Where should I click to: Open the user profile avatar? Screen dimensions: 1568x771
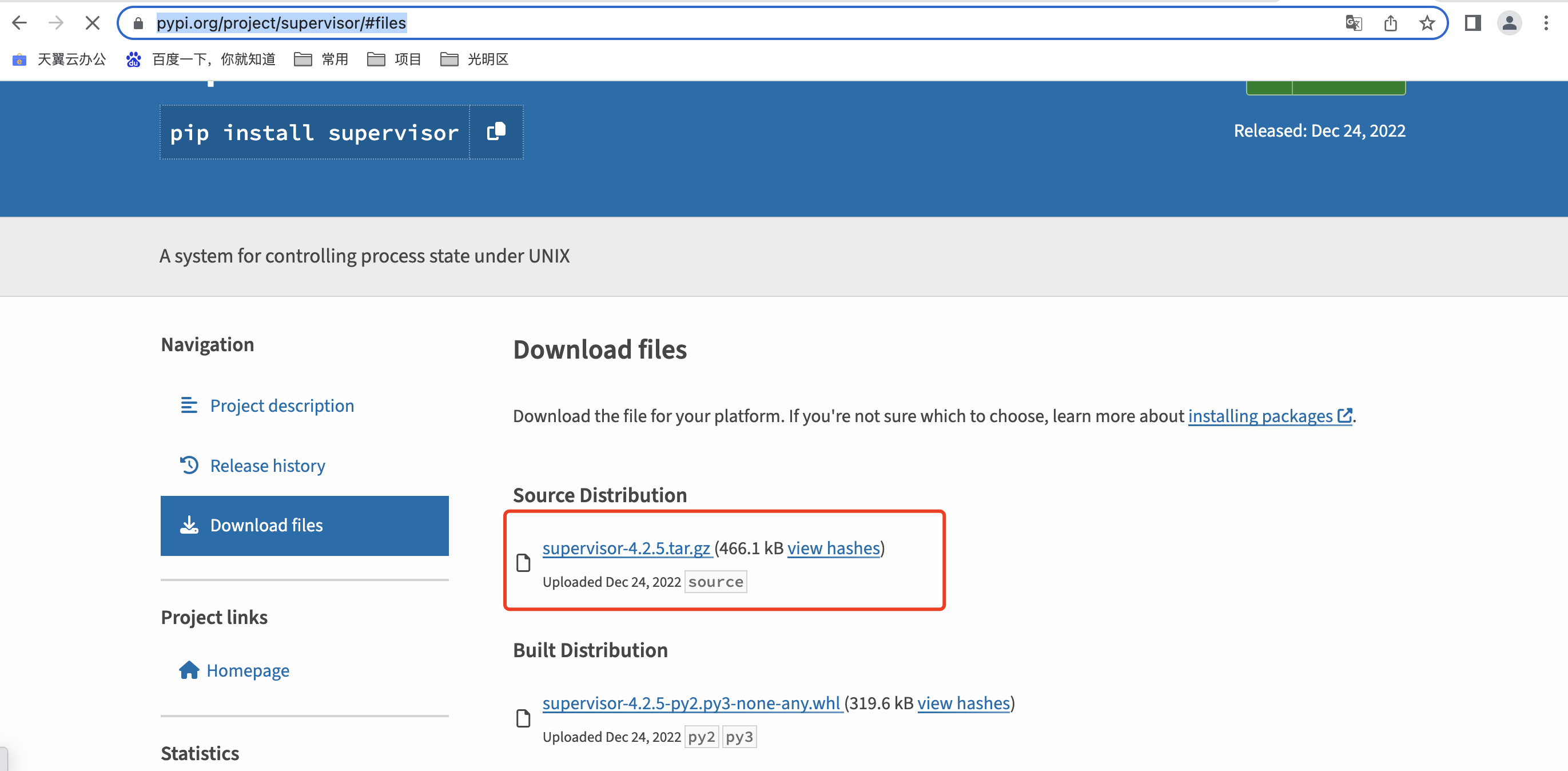click(1509, 23)
